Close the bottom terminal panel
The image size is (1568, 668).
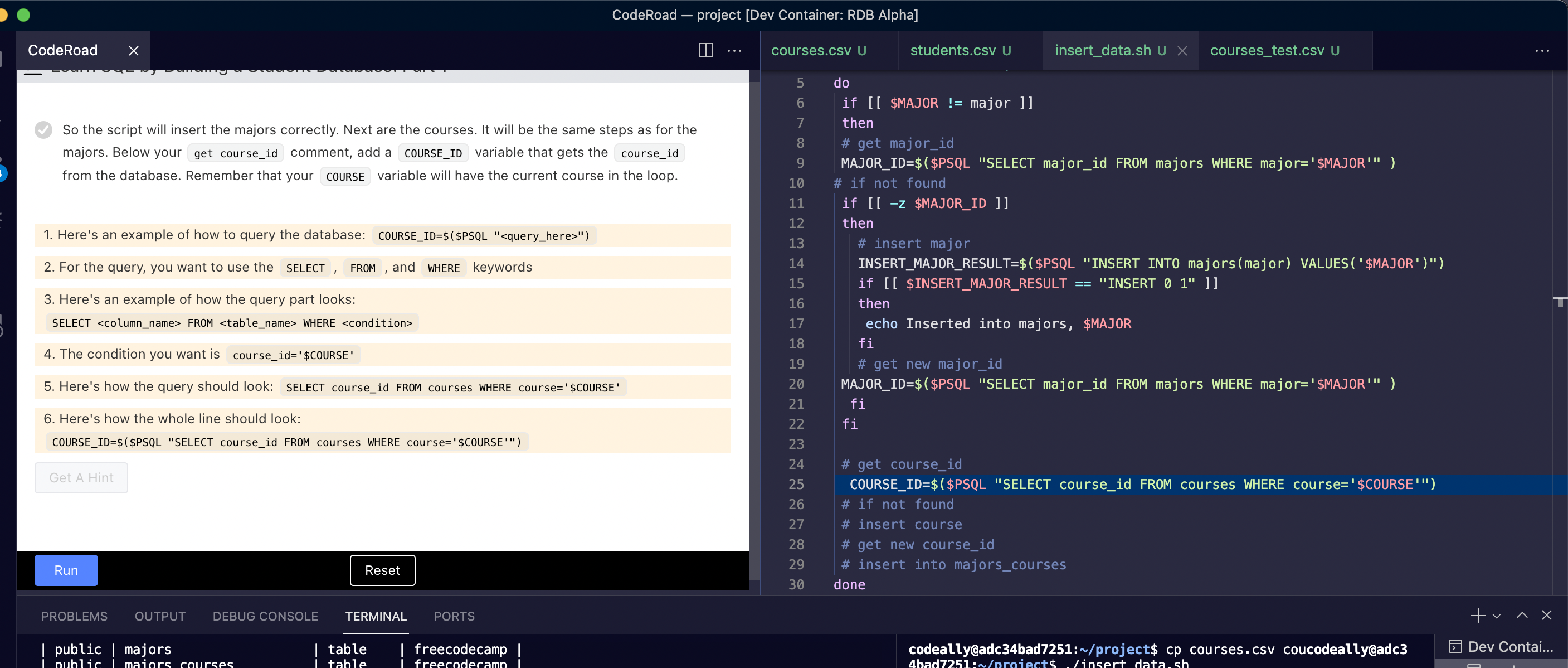1547,615
